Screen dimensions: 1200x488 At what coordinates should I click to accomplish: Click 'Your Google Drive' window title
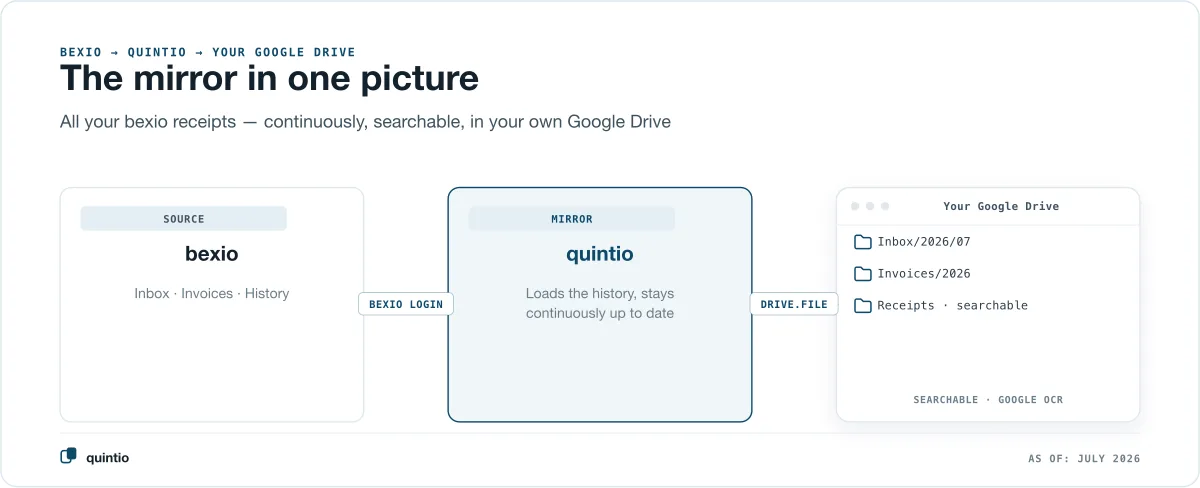tap(1001, 206)
